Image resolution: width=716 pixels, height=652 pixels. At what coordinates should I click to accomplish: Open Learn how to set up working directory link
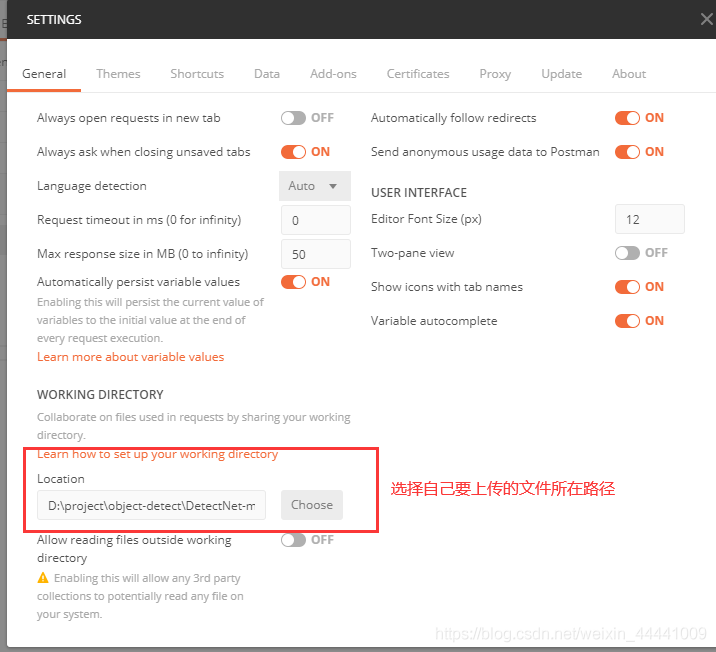coord(158,454)
